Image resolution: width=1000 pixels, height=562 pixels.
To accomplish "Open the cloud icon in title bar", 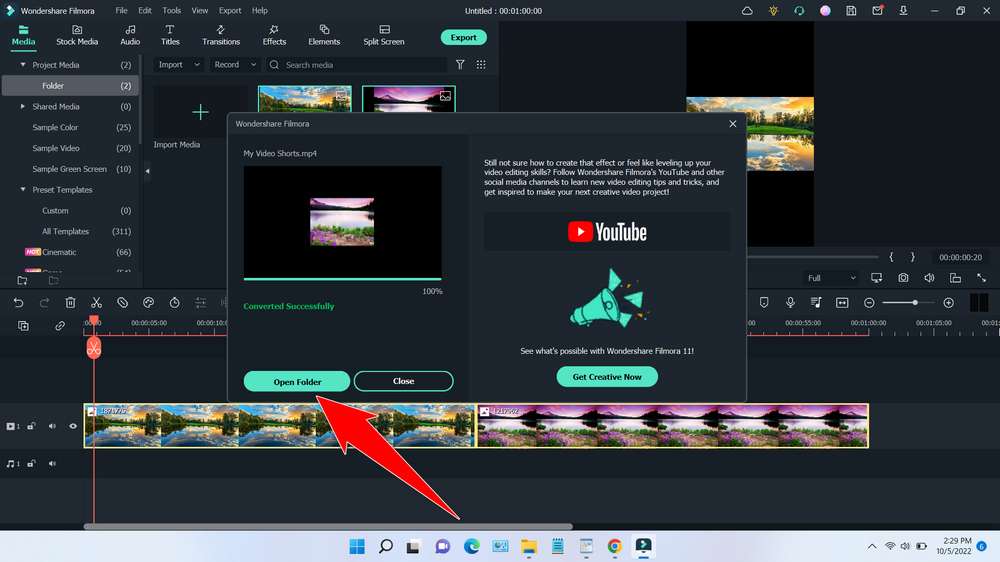I will point(747,11).
